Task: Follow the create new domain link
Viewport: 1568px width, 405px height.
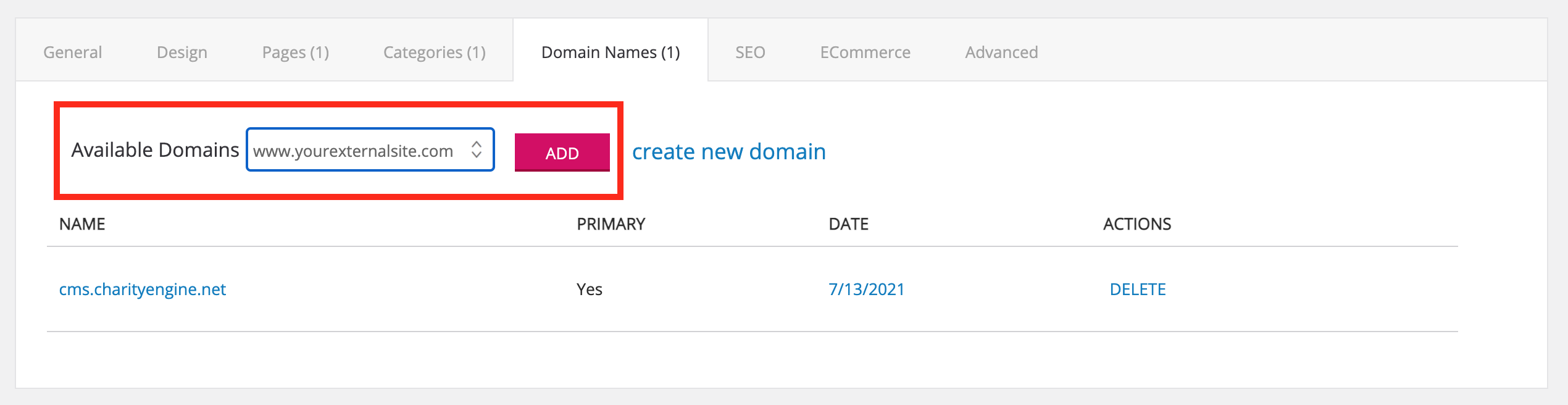Action: [728, 151]
